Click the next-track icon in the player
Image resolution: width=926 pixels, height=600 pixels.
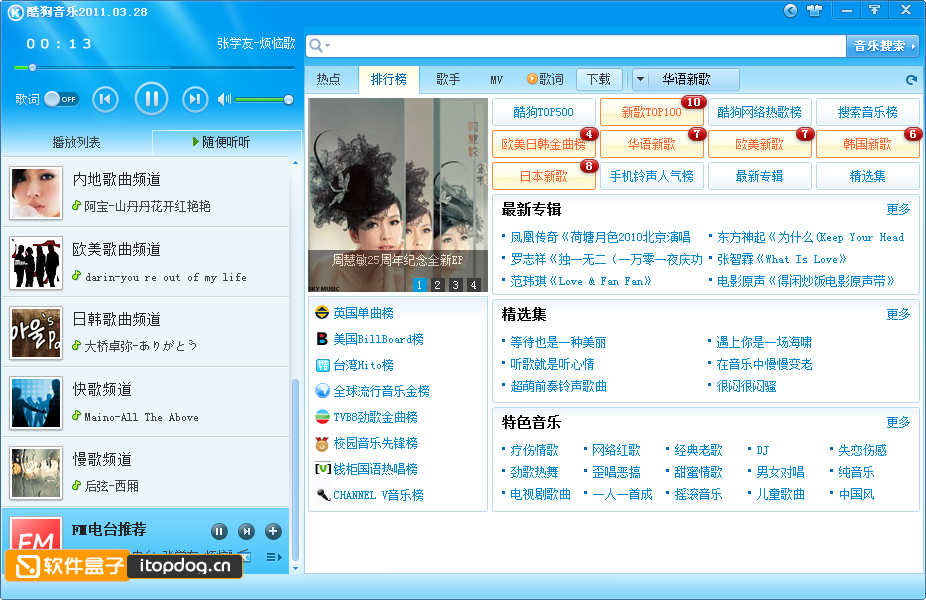tap(193, 99)
